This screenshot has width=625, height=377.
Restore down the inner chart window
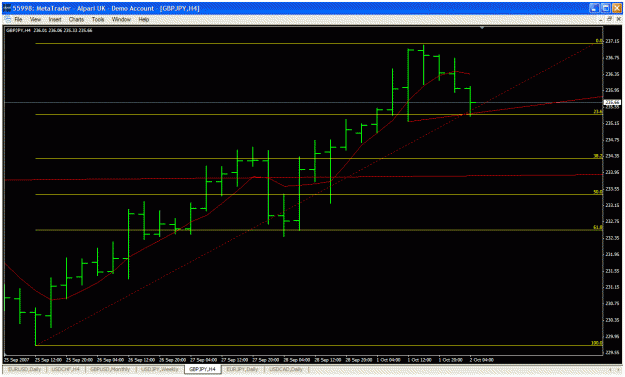pos(609,19)
